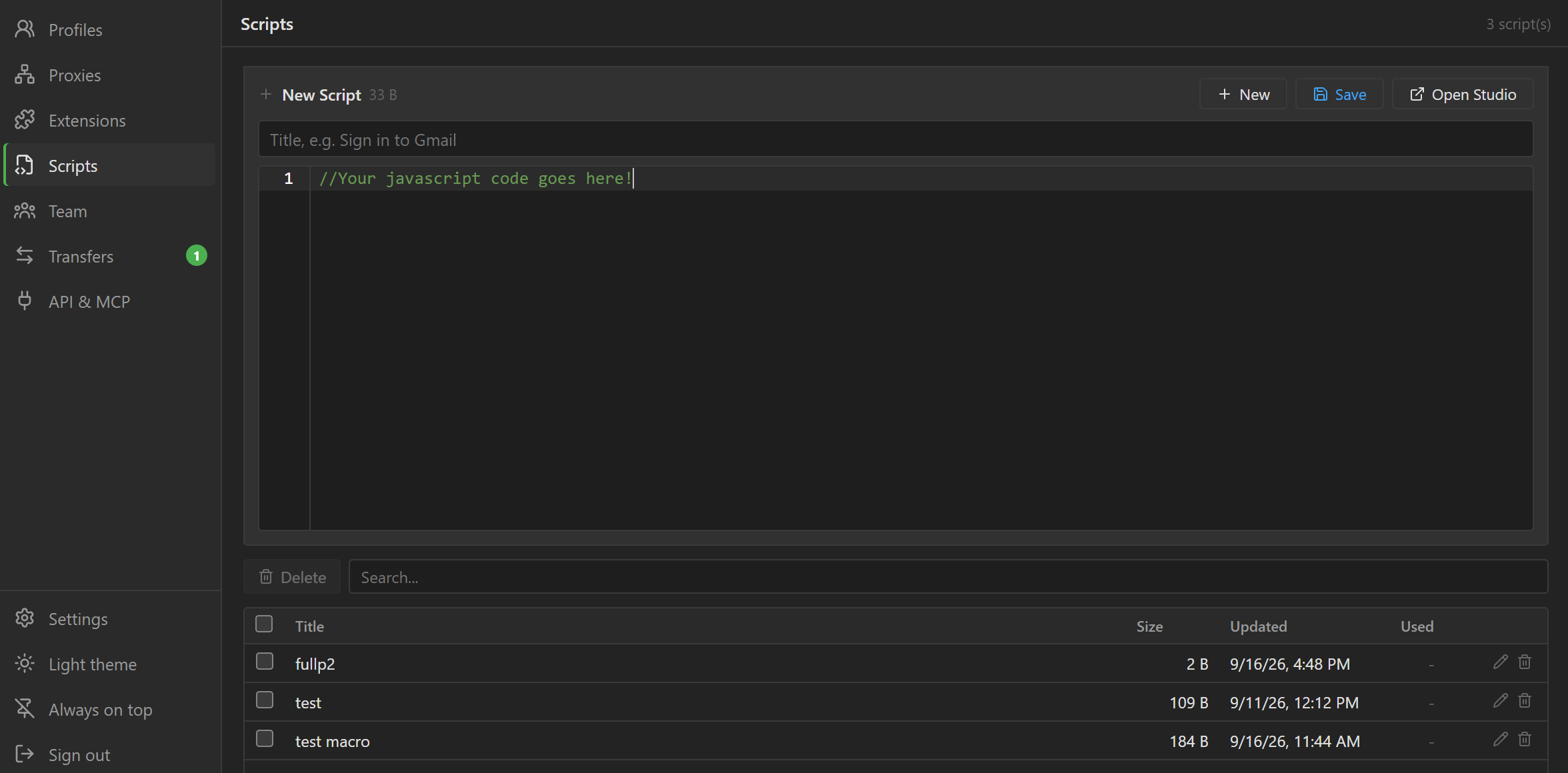
Task: Check the test macro script checkbox
Action: 265,739
